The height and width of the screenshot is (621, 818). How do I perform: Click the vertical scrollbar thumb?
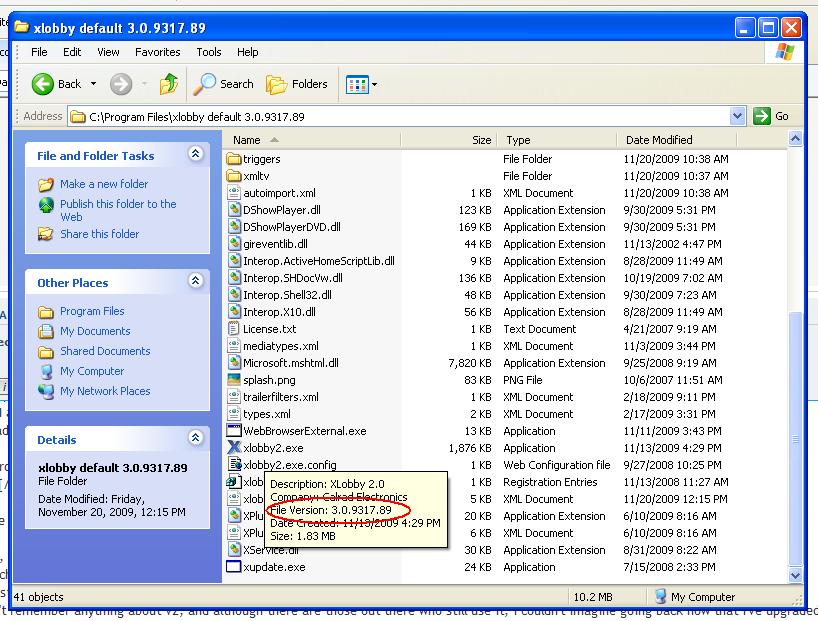pyautogui.click(x=795, y=438)
